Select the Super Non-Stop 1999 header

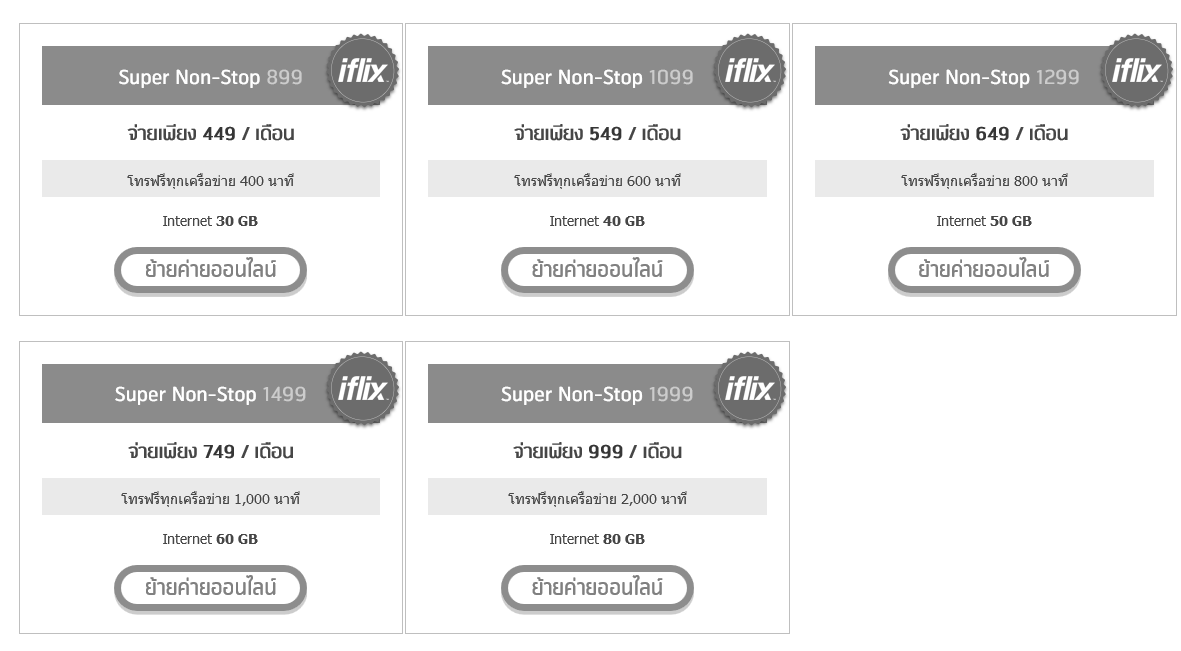click(x=596, y=394)
